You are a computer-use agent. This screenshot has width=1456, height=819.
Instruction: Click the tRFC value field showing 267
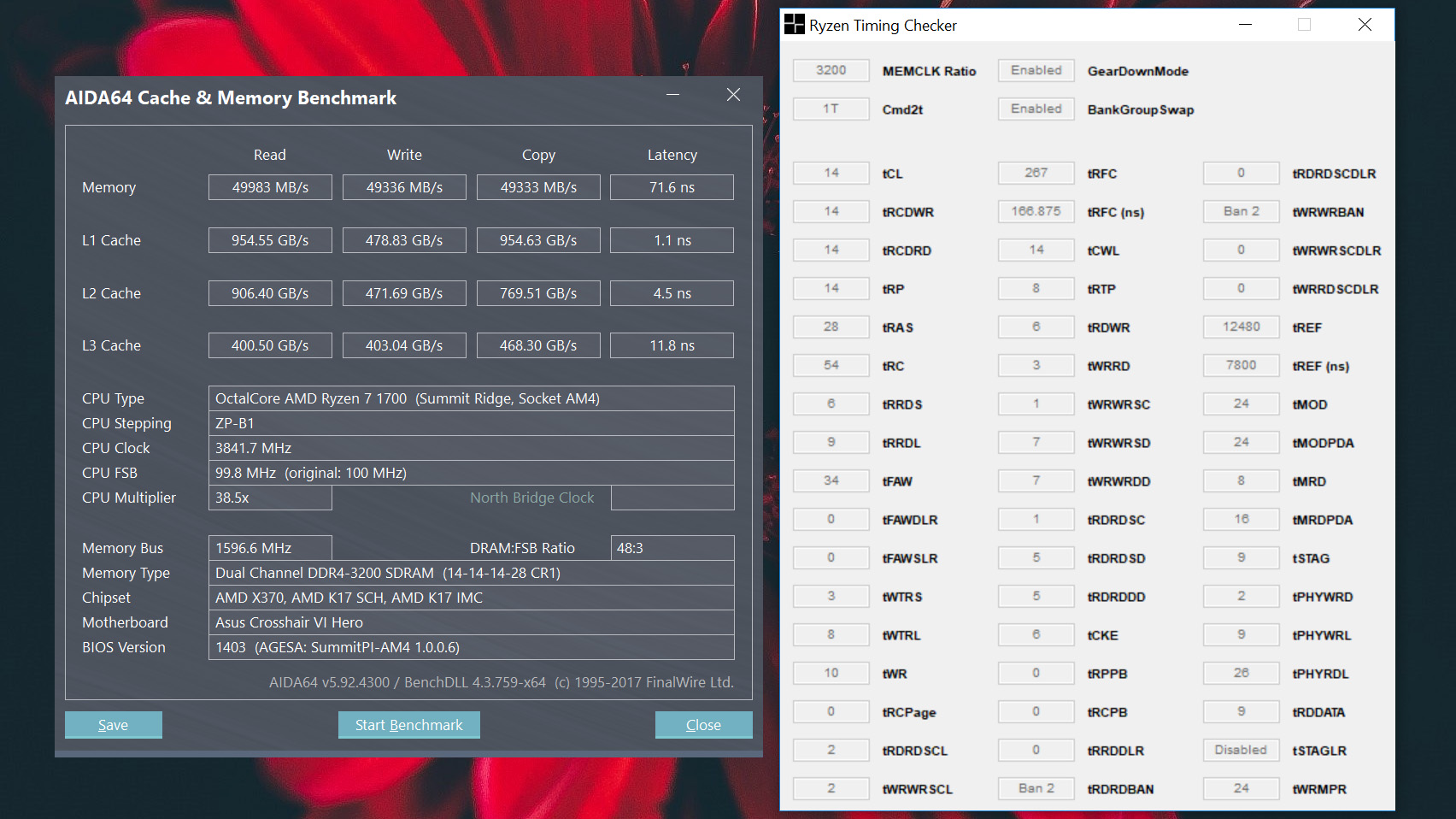[x=1036, y=173]
